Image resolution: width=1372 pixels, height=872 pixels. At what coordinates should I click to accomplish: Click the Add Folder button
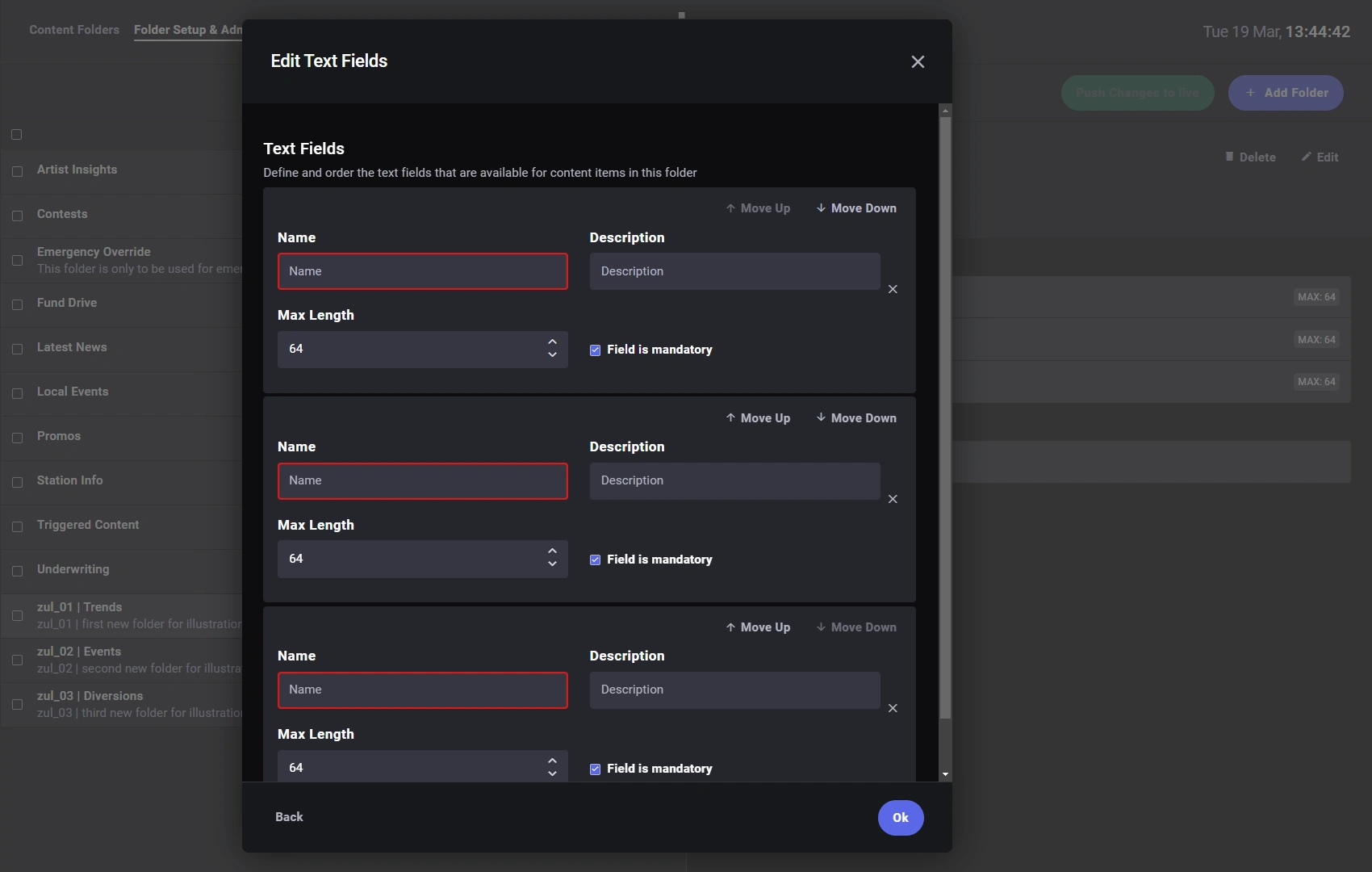tap(1286, 93)
